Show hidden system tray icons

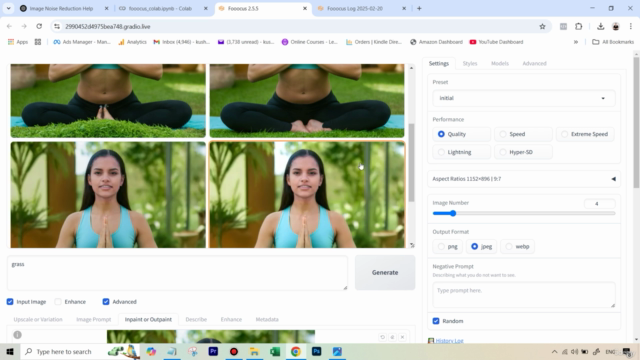click(x=554, y=351)
